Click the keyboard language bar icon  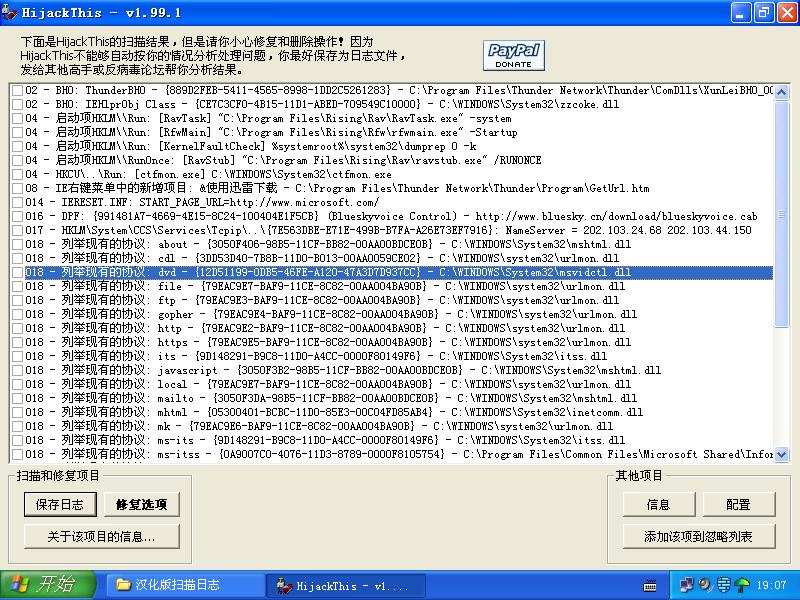coord(649,586)
